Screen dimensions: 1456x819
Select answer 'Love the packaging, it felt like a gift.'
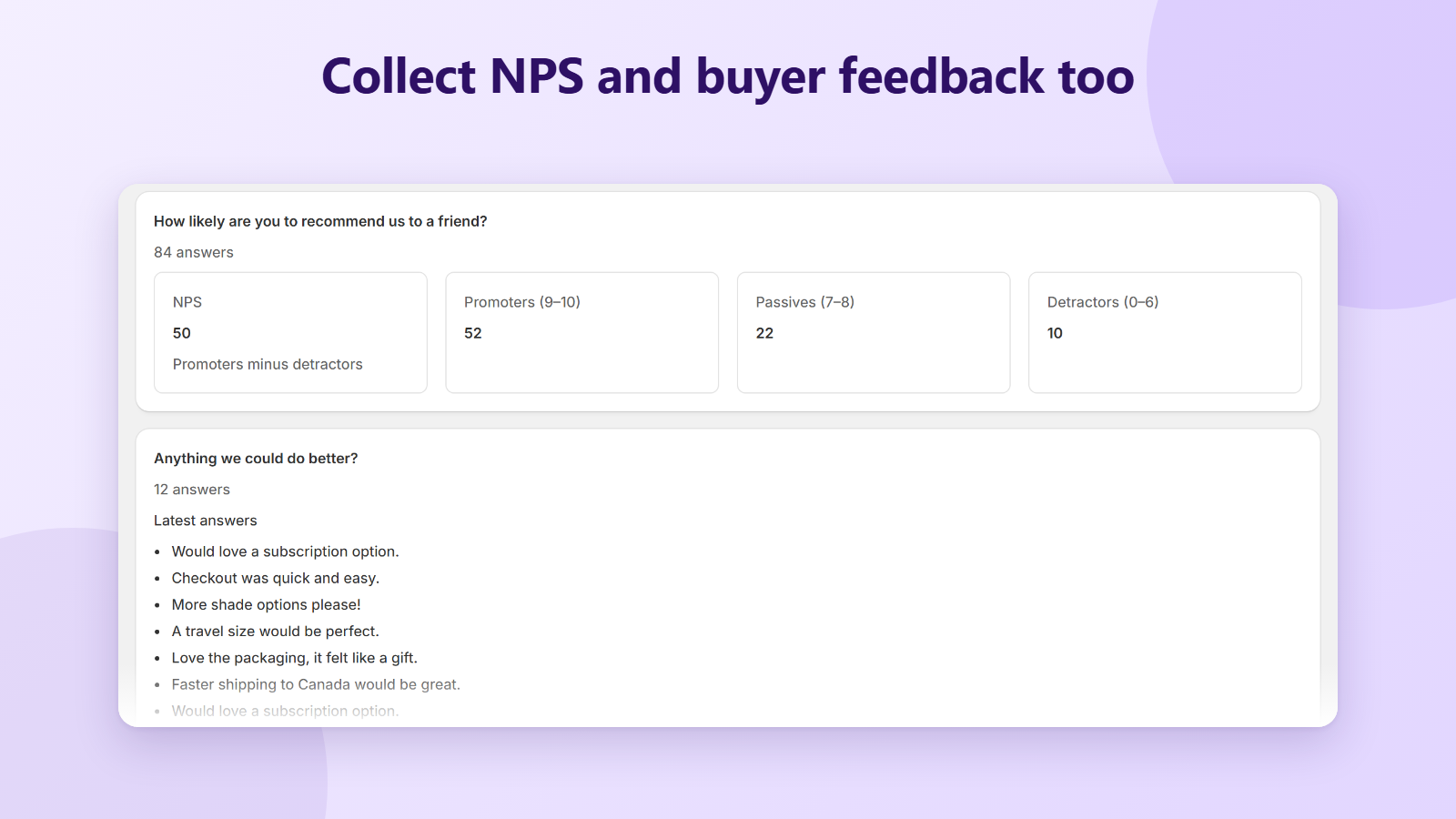pos(295,658)
